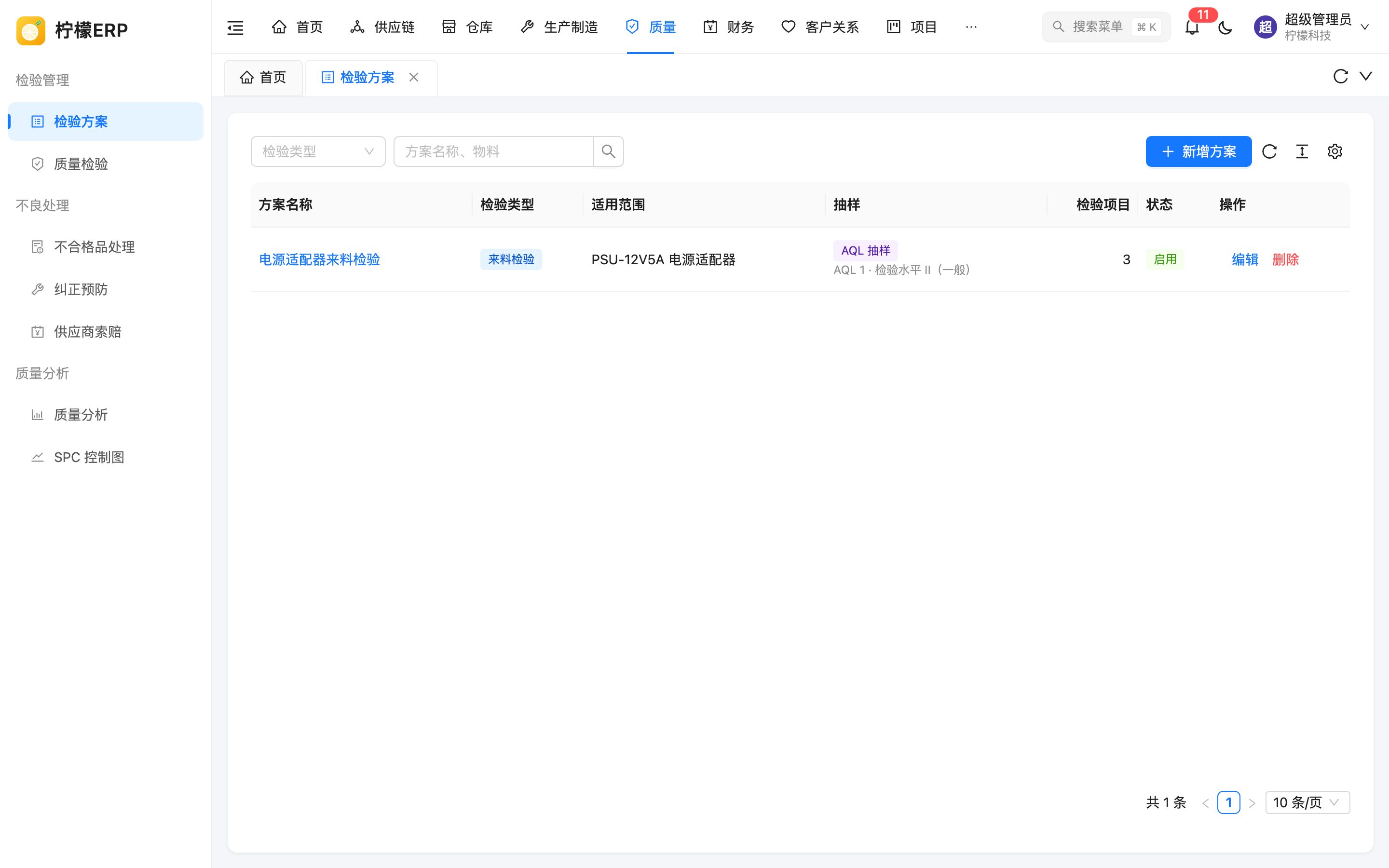Open SPC 控制图 in sidebar

[106, 457]
